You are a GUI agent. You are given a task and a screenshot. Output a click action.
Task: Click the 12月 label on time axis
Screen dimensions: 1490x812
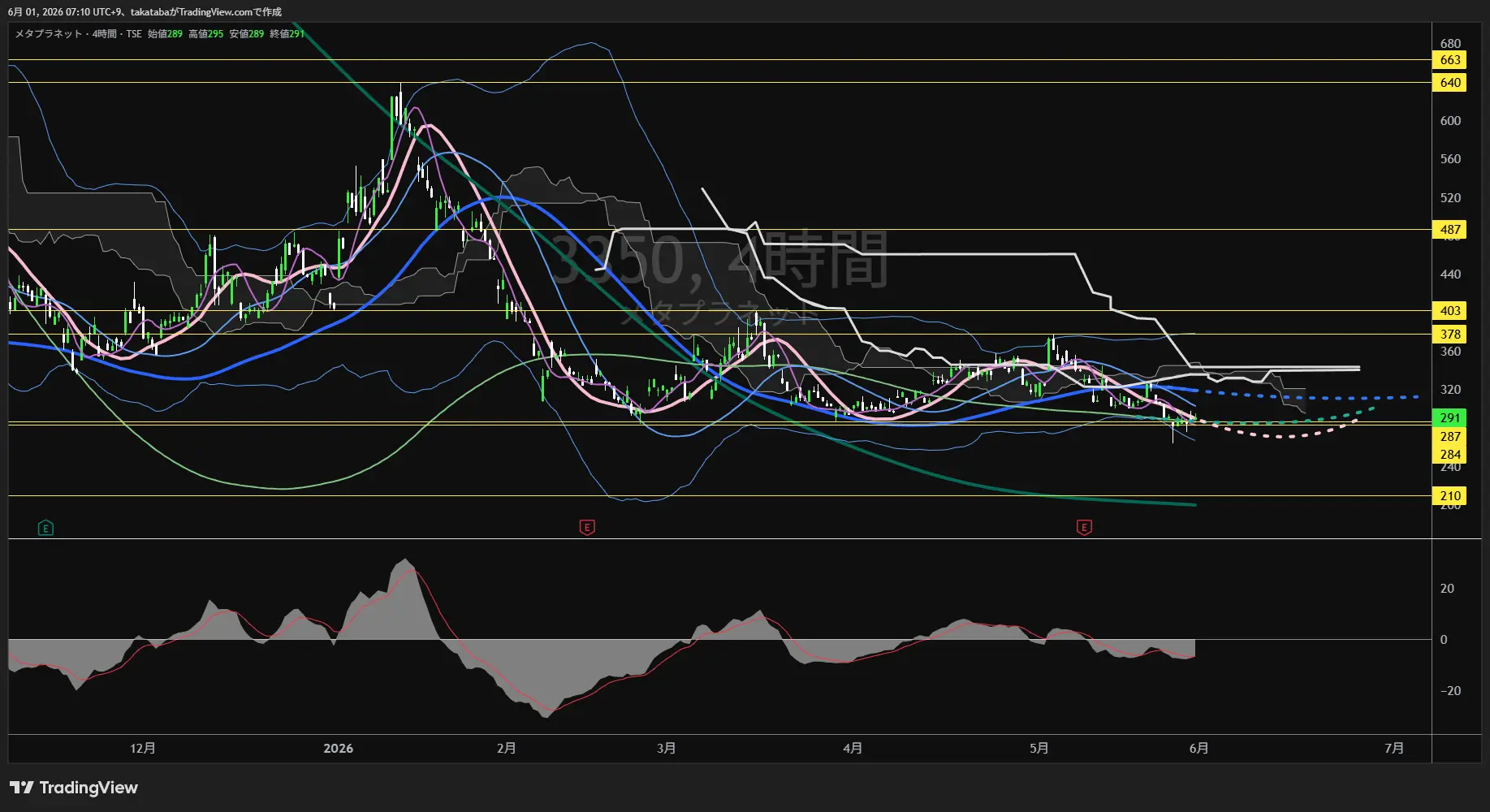143,749
